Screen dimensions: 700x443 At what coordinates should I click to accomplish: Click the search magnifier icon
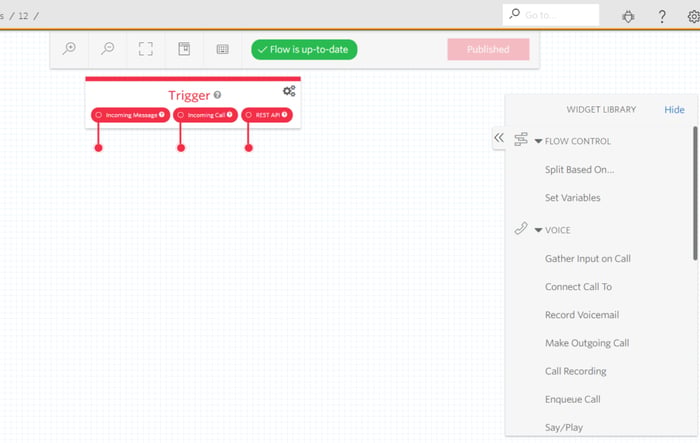coord(515,13)
